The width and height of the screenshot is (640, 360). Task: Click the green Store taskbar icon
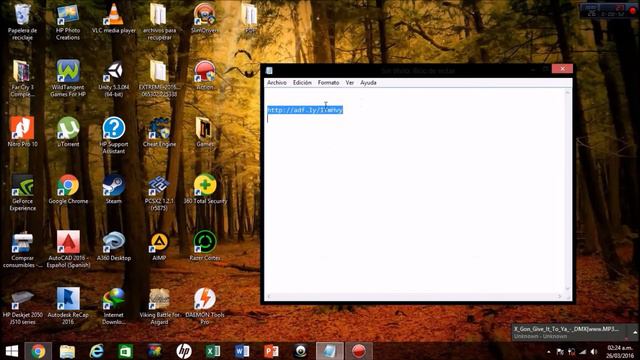125,351
